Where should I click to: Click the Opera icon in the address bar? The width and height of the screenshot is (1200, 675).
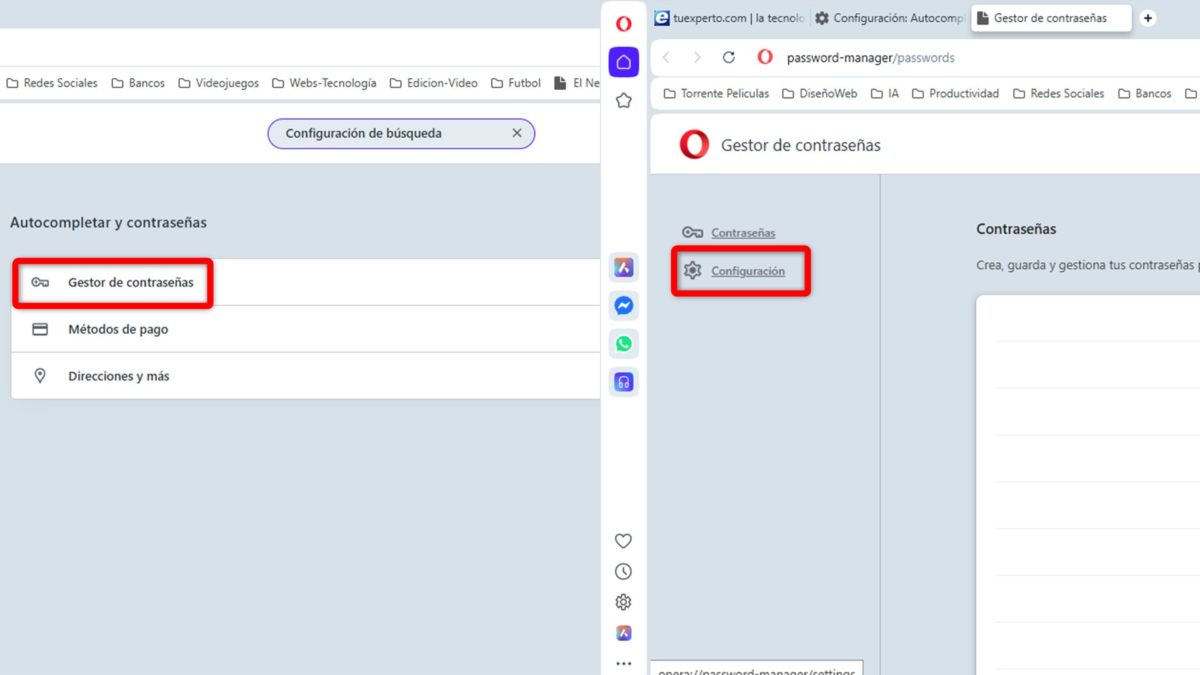(765, 58)
